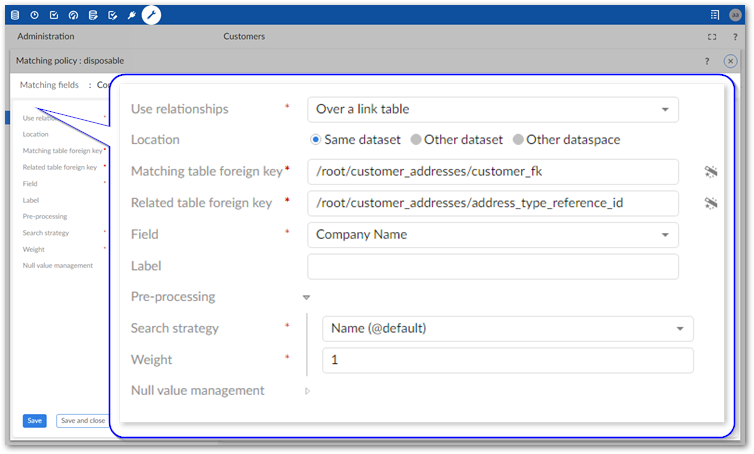Open the Field dropdown showing Company Name
Viewport: 754px width, 454px height.
(x=493, y=235)
